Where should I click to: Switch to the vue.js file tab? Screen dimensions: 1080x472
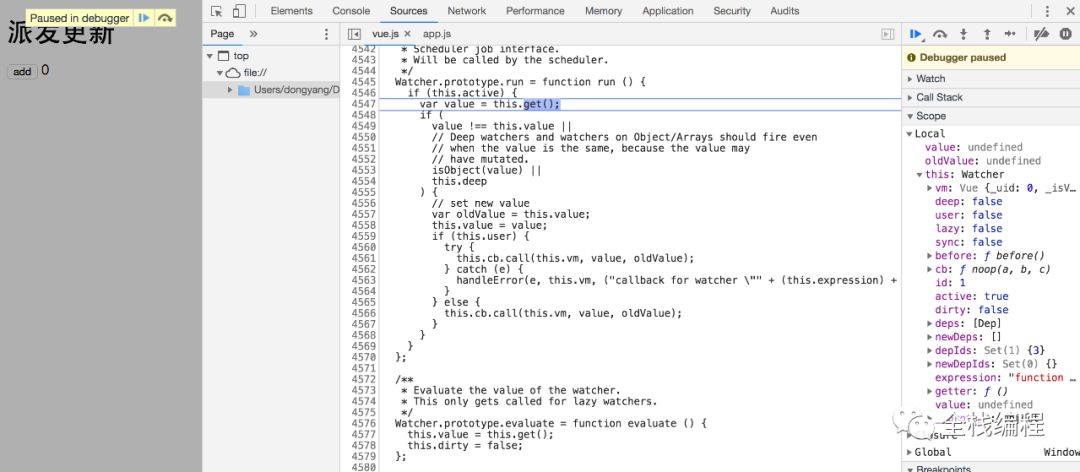click(385, 34)
